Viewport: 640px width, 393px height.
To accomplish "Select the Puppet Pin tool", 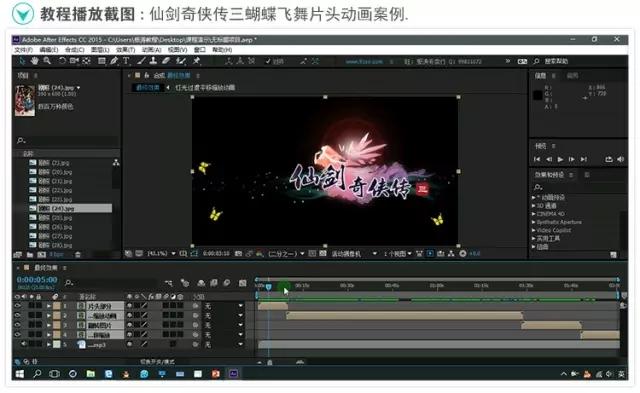I will [x=196, y=61].
